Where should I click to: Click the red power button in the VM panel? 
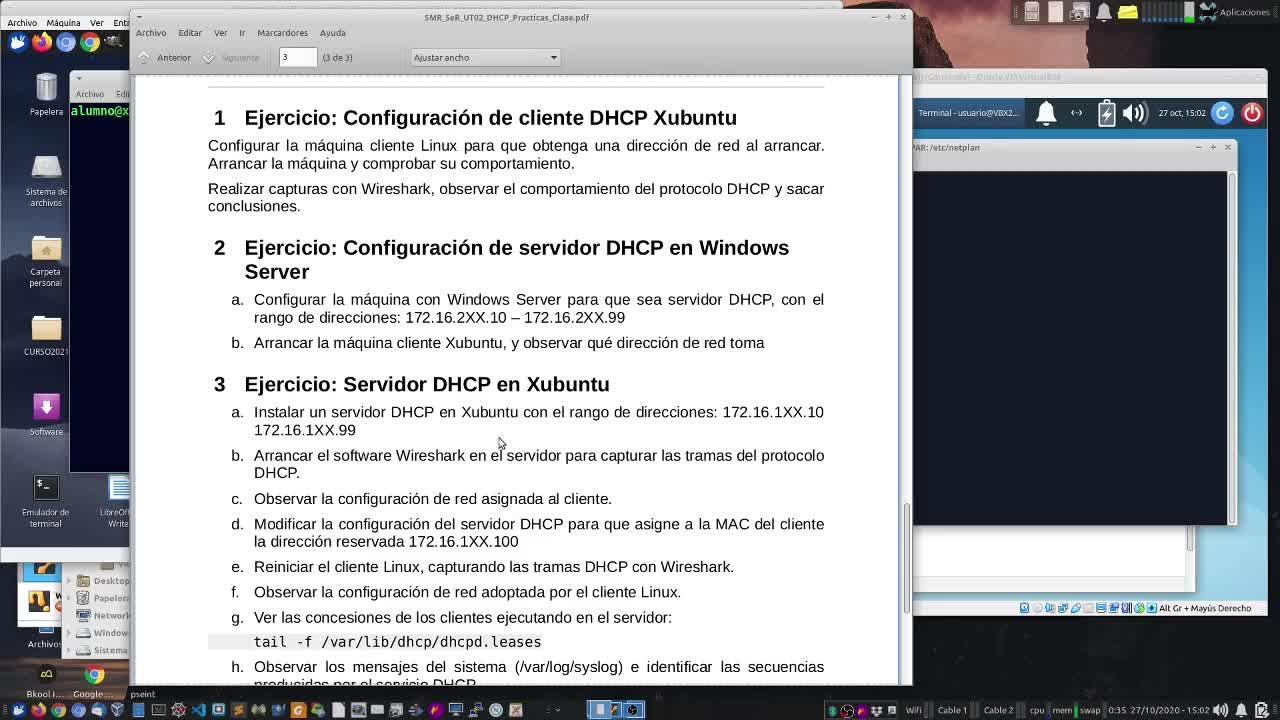(x=1252, y=113)
